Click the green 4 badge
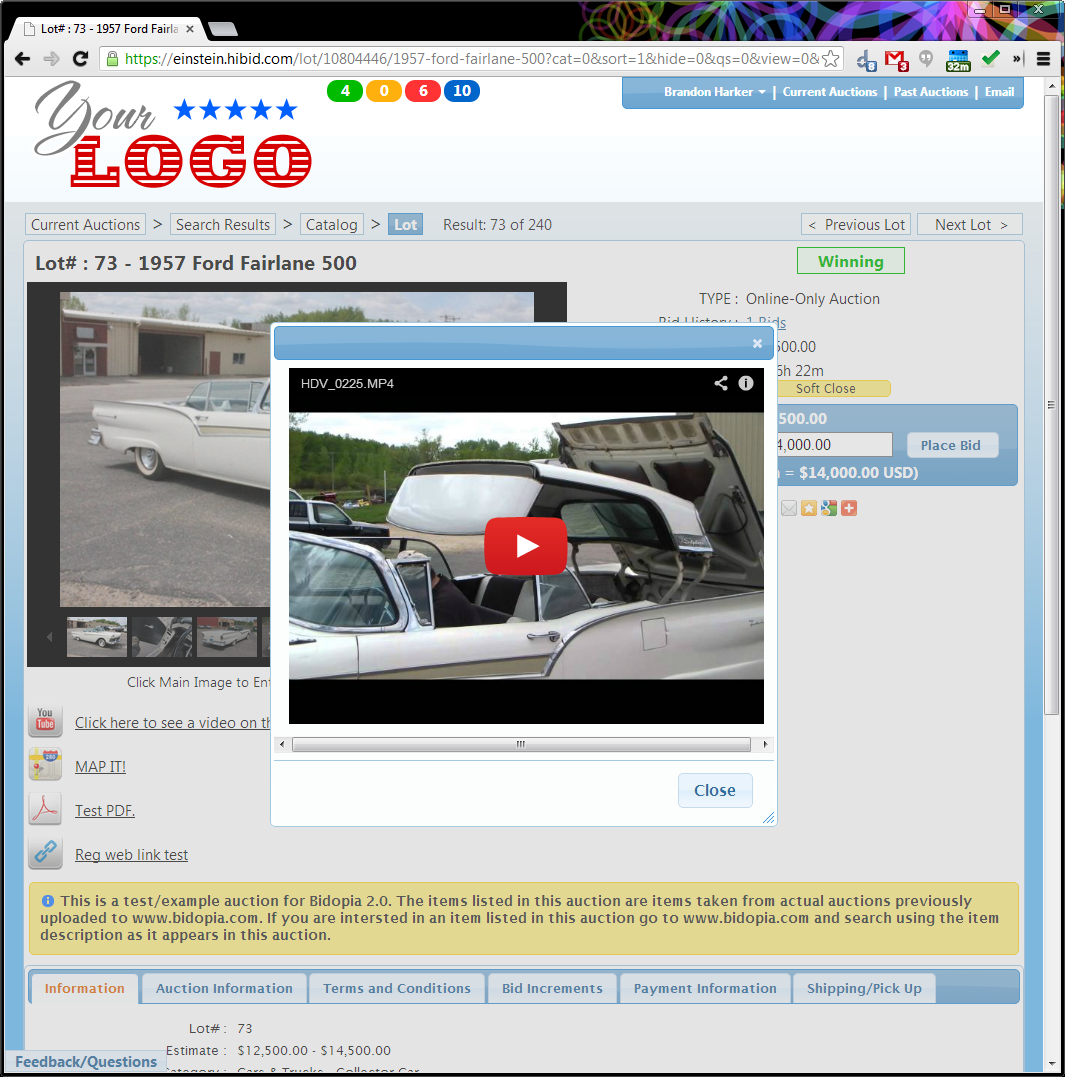The width and height of the screenshot is (1065, 1077). coord(345,91)
